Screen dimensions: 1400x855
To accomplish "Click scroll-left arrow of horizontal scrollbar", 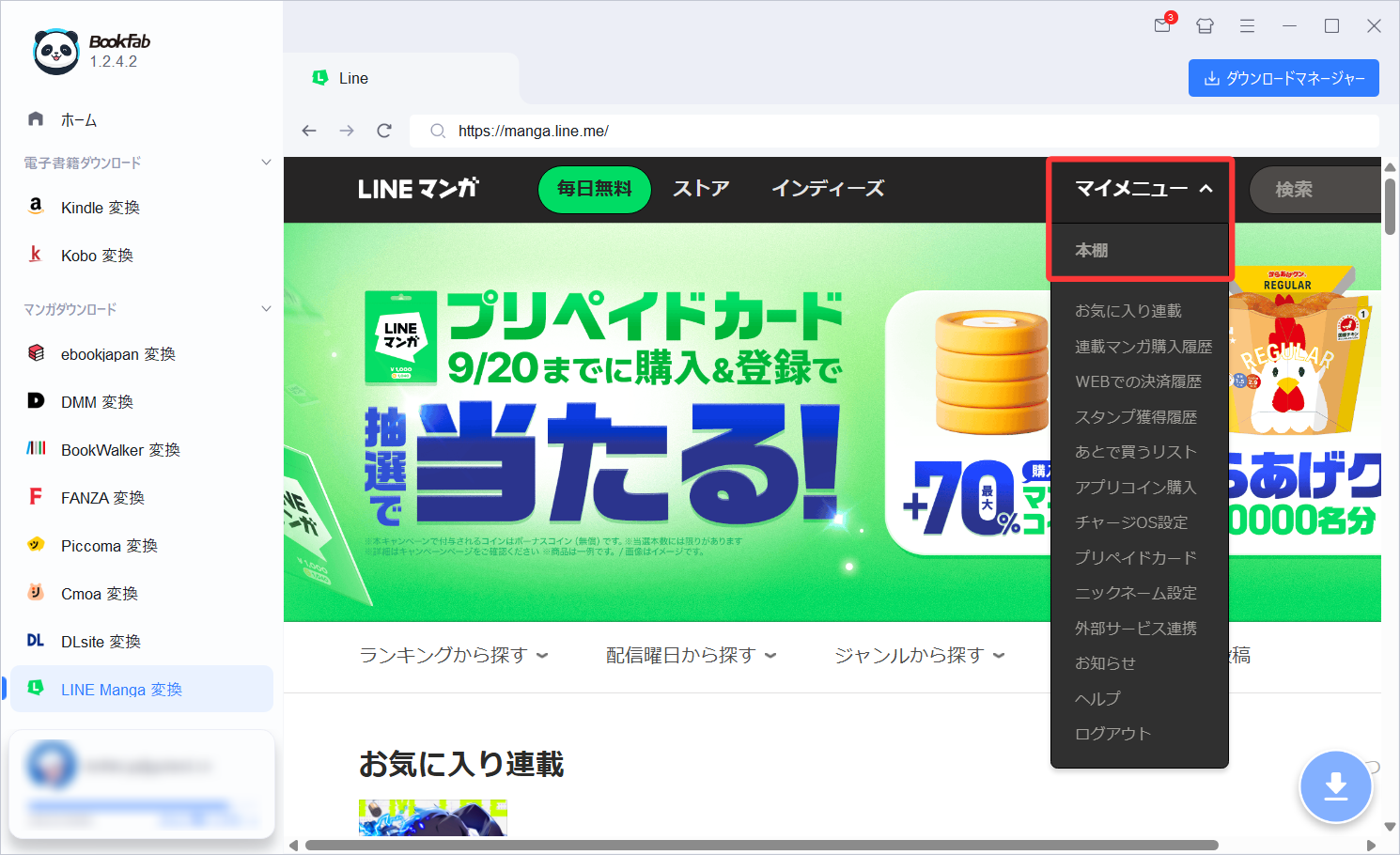I will click(x=293, y=845).
